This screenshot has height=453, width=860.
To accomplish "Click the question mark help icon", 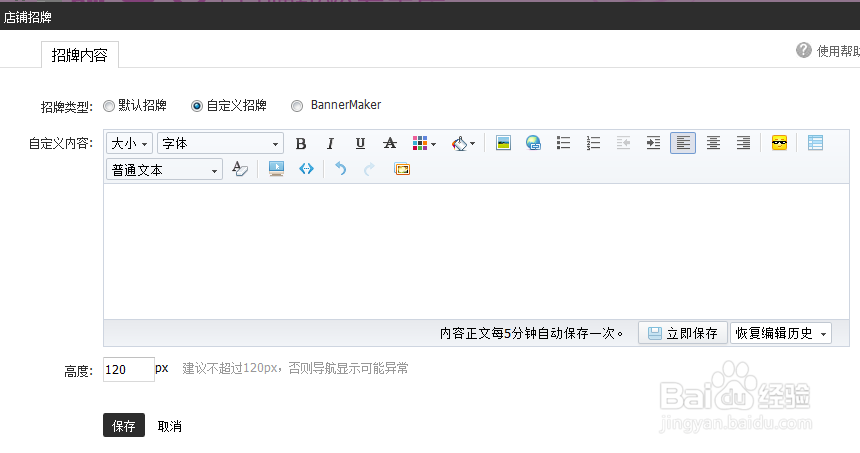I will point(804,50).
